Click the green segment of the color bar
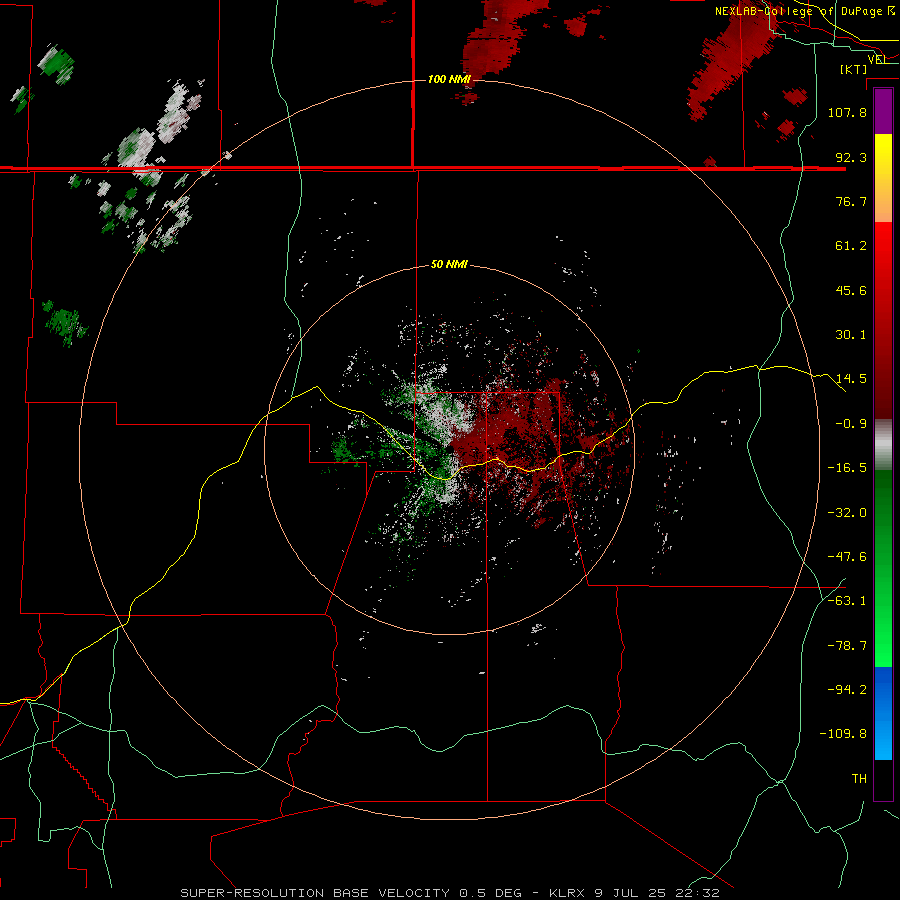Viewport: 900px width, 900px height. (x=883, y=568)
